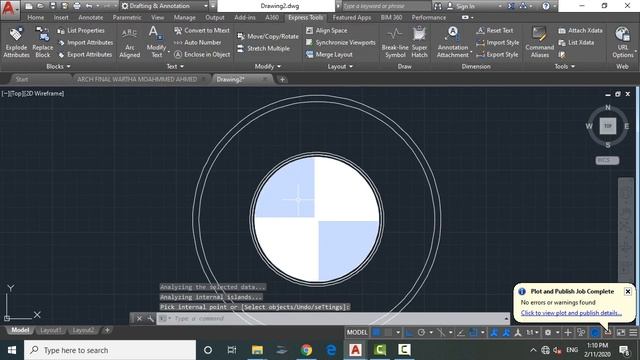Select Enclose in Object

tap(202, 54)
